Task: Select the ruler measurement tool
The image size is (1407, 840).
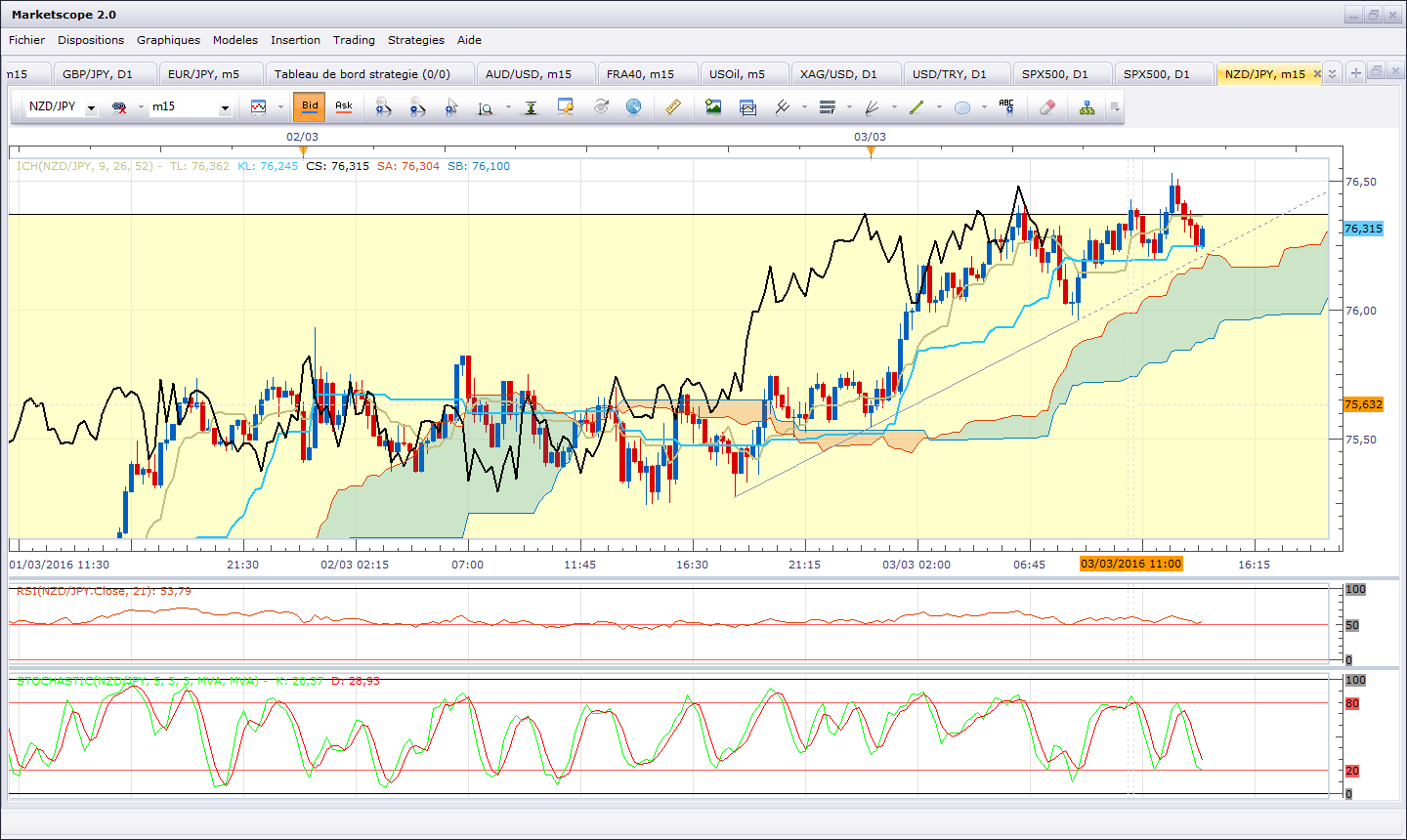Action: pos(673,107)
